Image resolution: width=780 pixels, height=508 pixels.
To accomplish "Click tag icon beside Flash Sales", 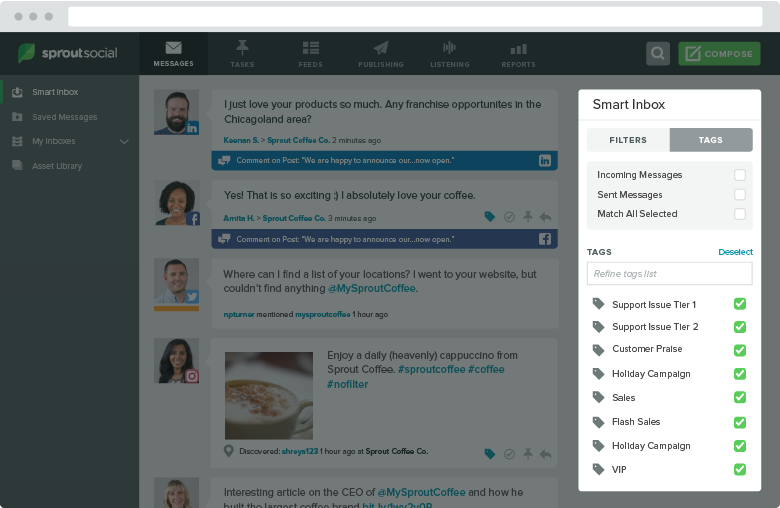I will click(x=598, y=422).
